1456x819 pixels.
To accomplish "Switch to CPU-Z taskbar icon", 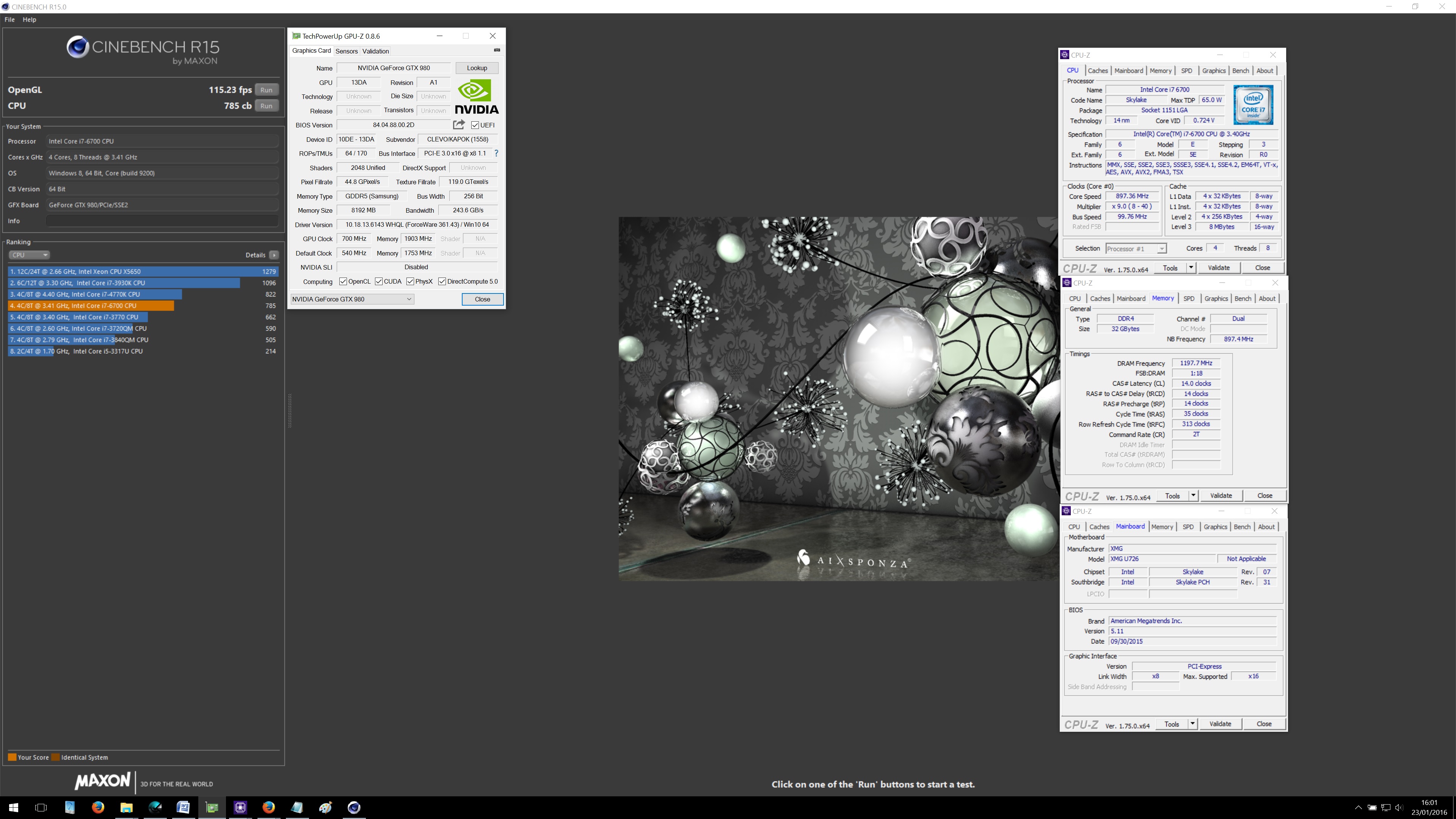I will tap(240, 807).
